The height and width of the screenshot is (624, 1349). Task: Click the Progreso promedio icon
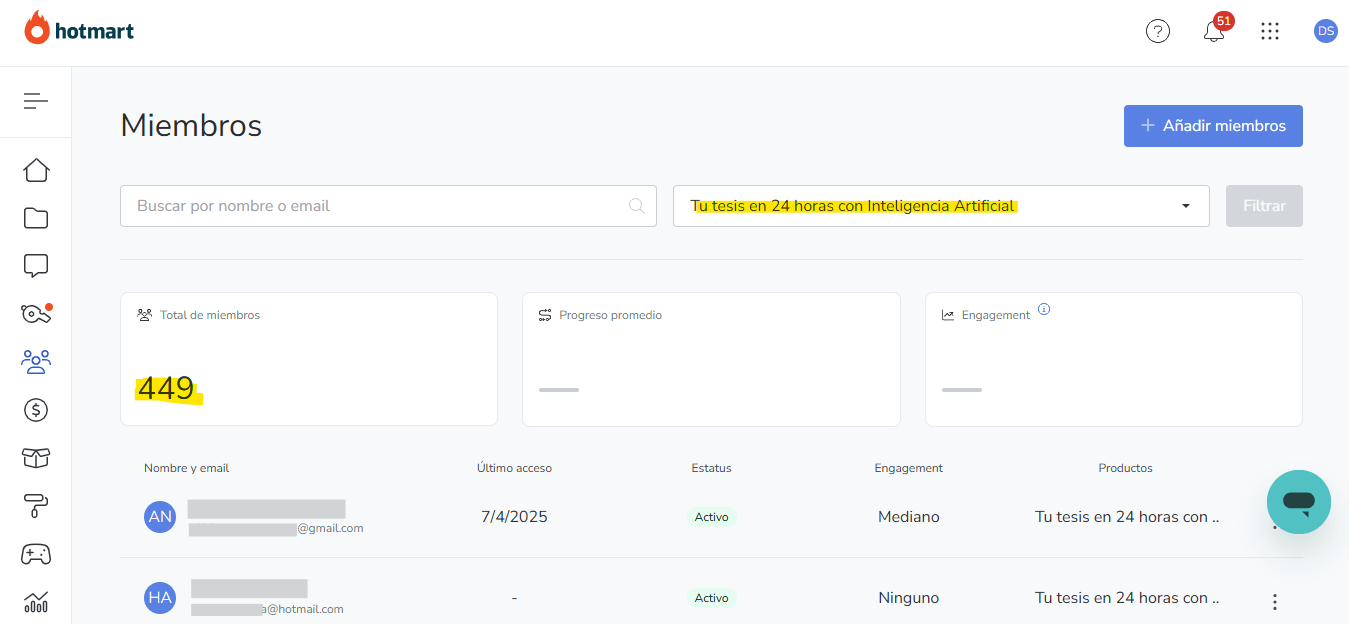(x=545, y=315)
